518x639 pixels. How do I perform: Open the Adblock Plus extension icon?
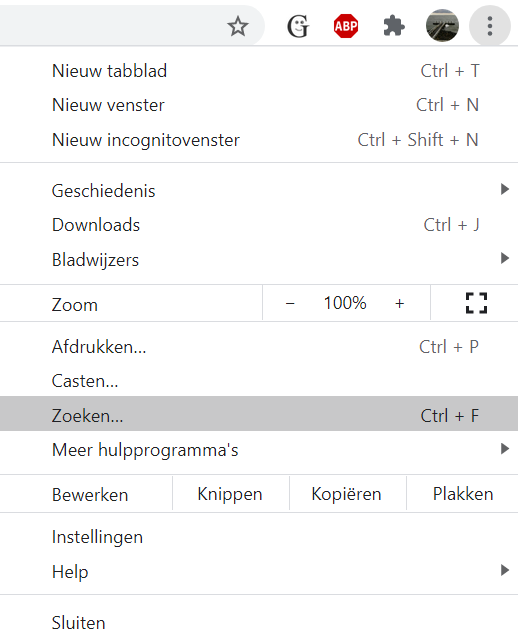(x=346, y=26)
